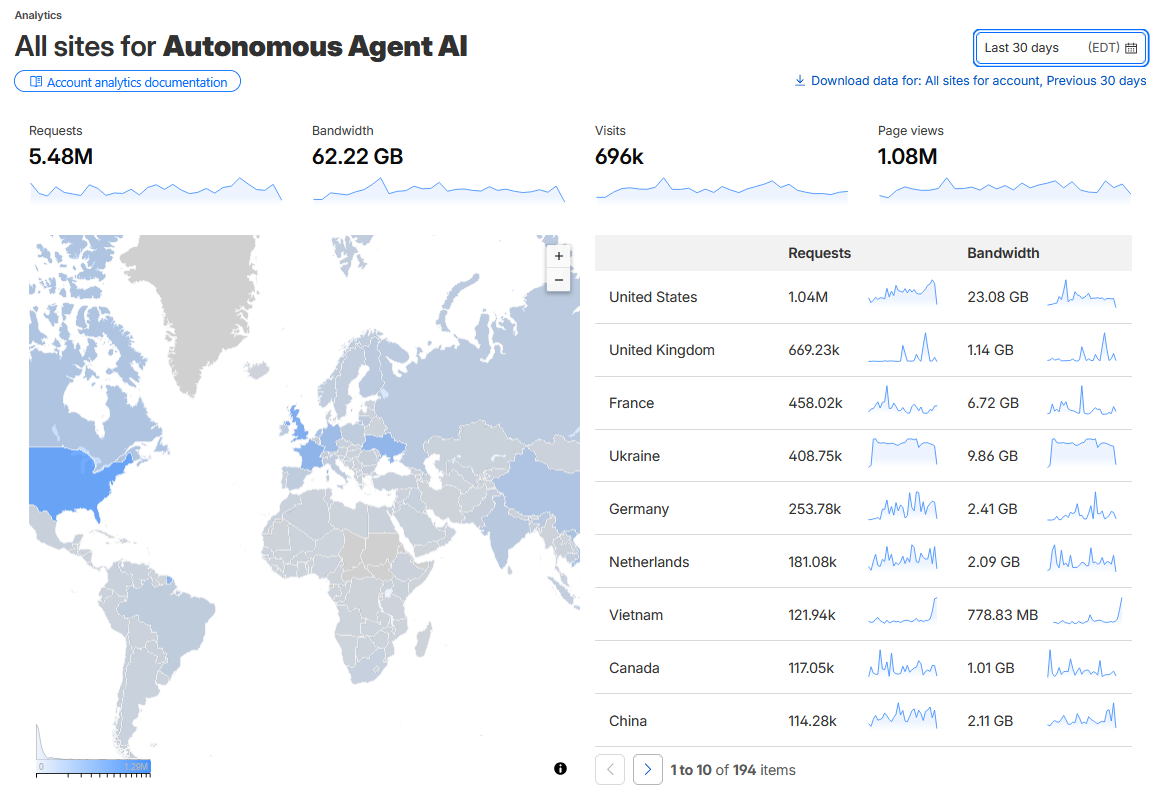The image size is (1167, 793).
Task: Click the 253.78k requests value
Action: pos(815,509)
